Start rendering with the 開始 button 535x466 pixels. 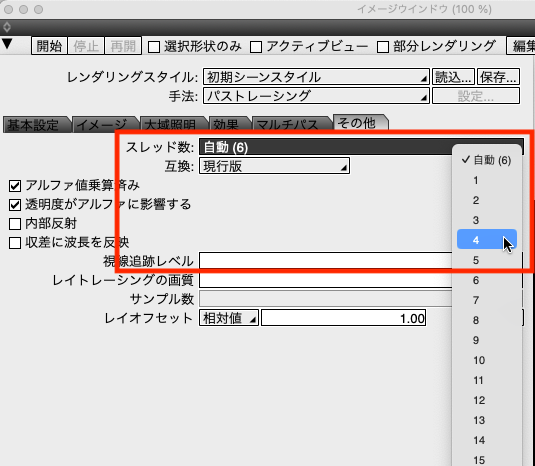(49, 46)
